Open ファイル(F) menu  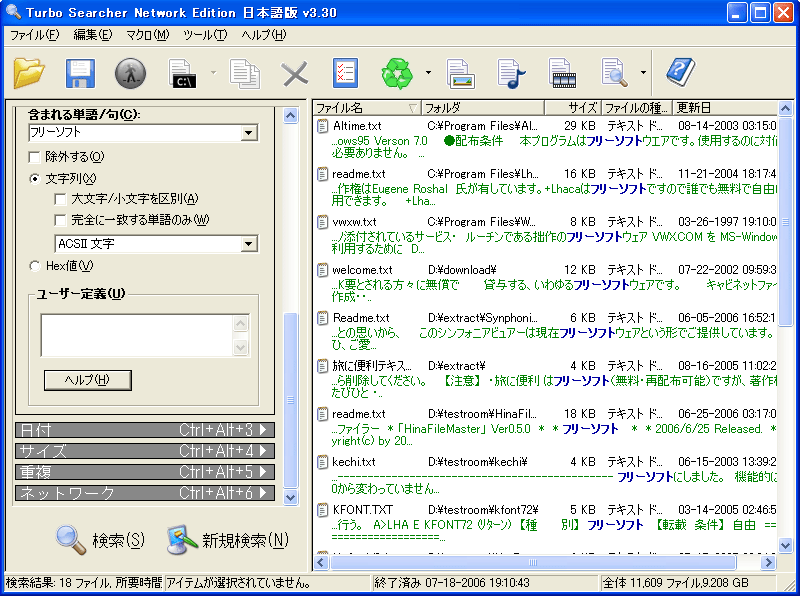(x=35, y=35)
